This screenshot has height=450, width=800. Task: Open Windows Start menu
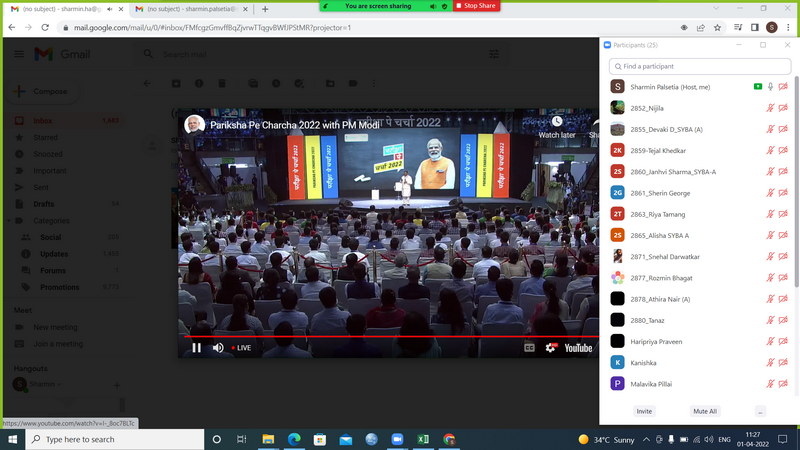point(13,439)
